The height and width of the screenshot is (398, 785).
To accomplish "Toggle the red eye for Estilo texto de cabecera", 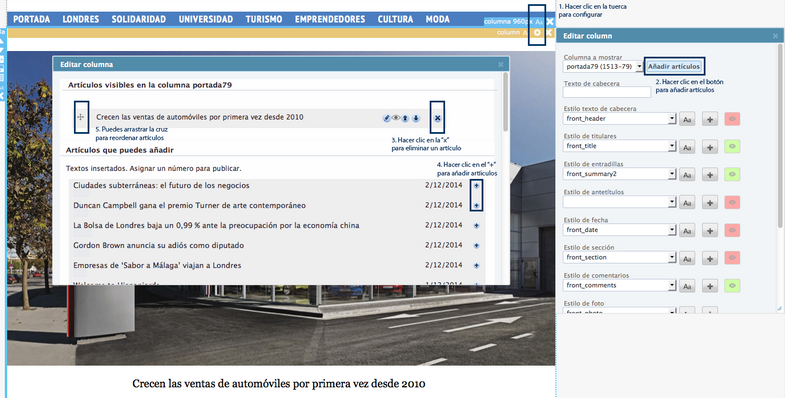I will point(732,119).
